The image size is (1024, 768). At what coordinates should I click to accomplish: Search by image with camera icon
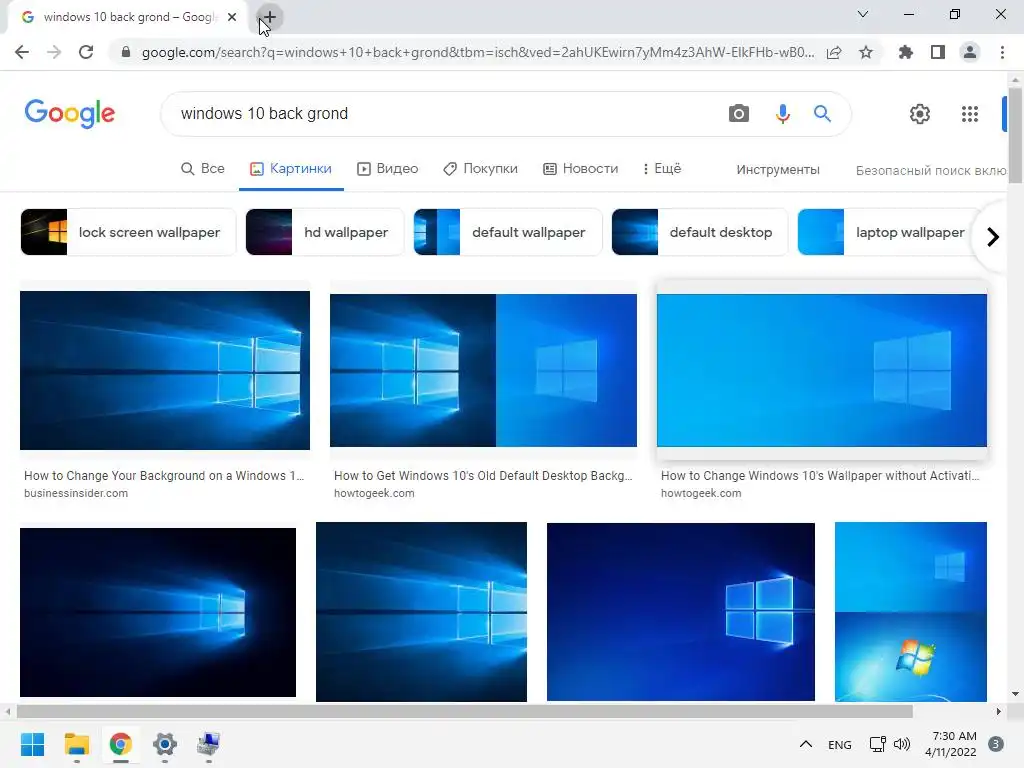pyautogui.click(x=739, y=114)
